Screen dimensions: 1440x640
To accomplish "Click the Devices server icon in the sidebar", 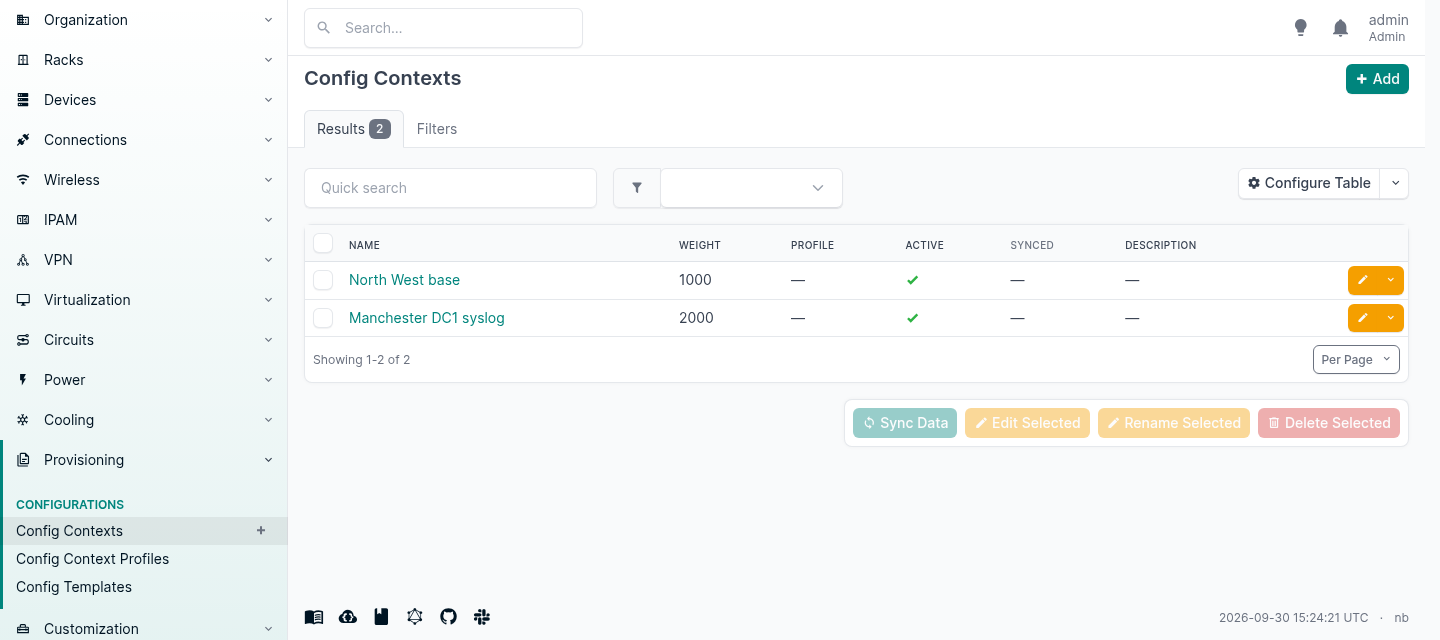I will (x=23, y=100).
